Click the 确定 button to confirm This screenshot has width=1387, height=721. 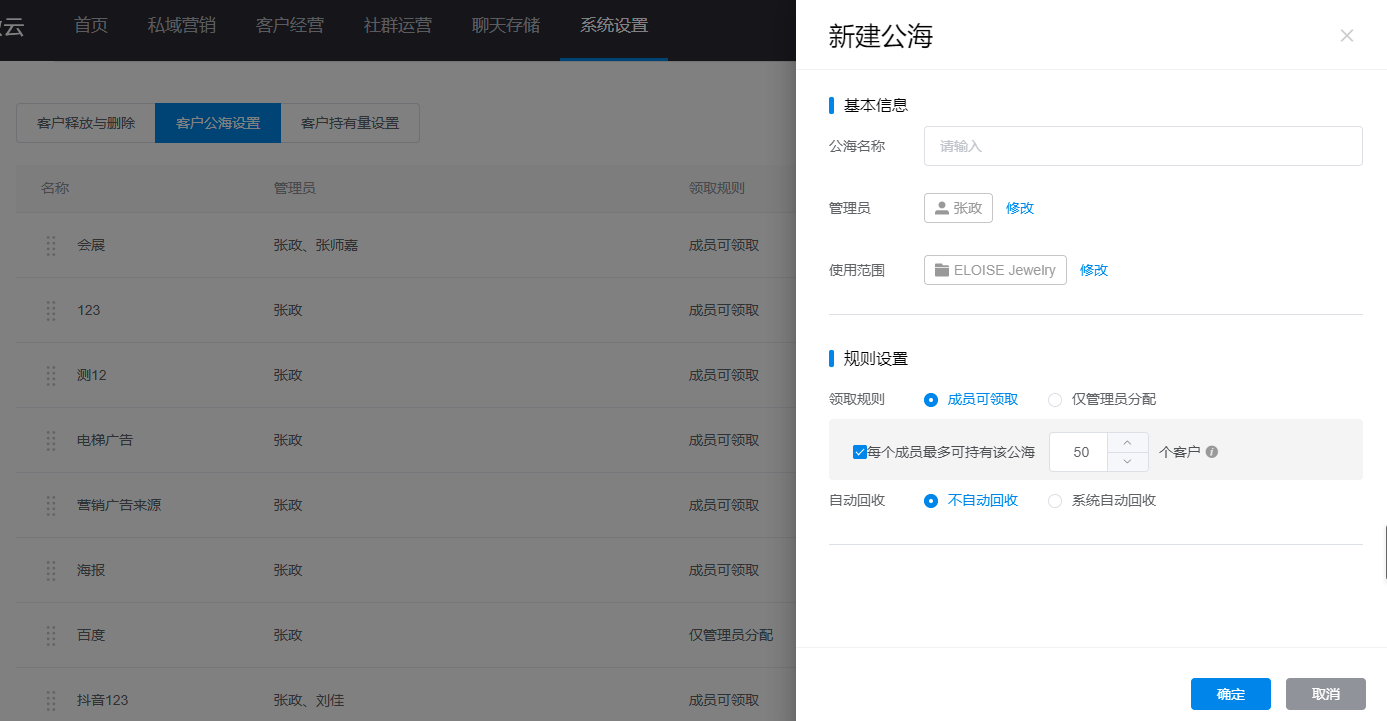coord(1230,694)
